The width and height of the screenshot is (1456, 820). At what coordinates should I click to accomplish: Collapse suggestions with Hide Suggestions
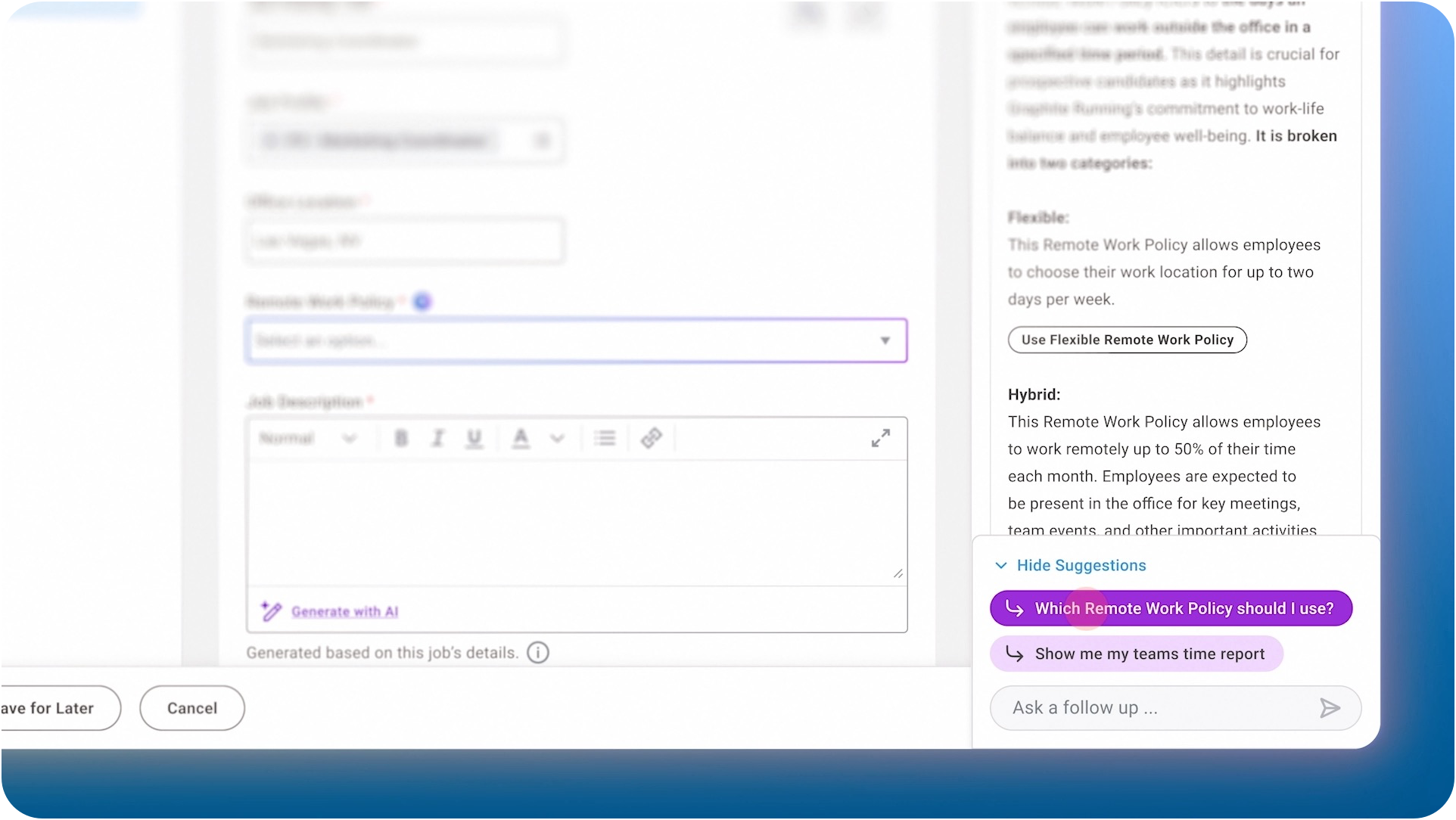click(1069, 565)
